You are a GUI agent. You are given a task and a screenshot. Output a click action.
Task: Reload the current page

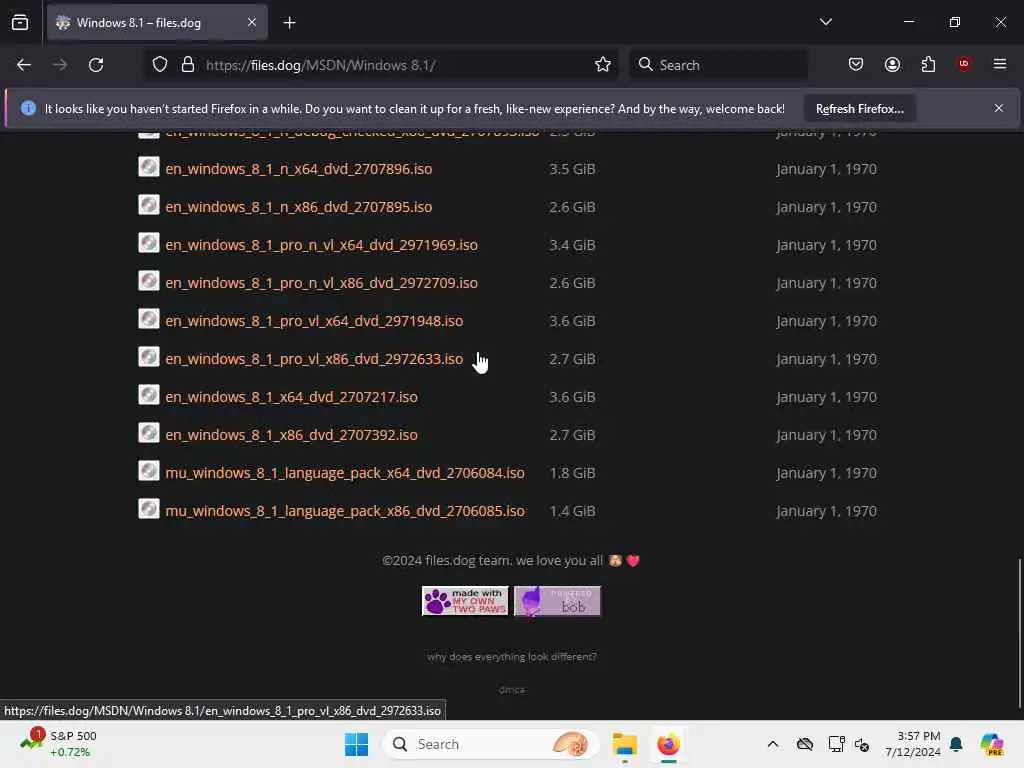point(96,65)
